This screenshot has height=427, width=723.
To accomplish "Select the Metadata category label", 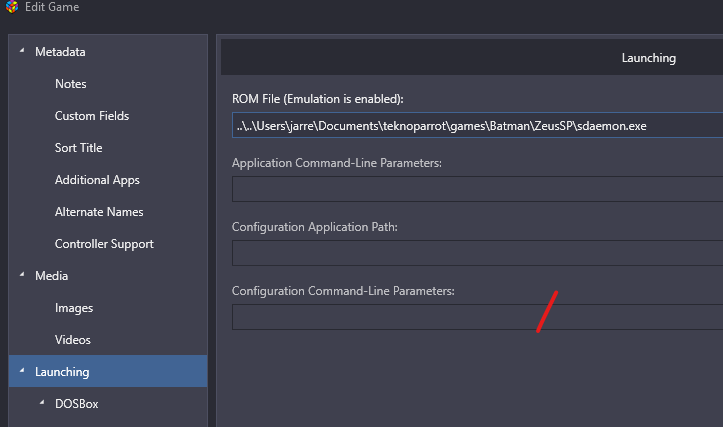I will 60,52.
